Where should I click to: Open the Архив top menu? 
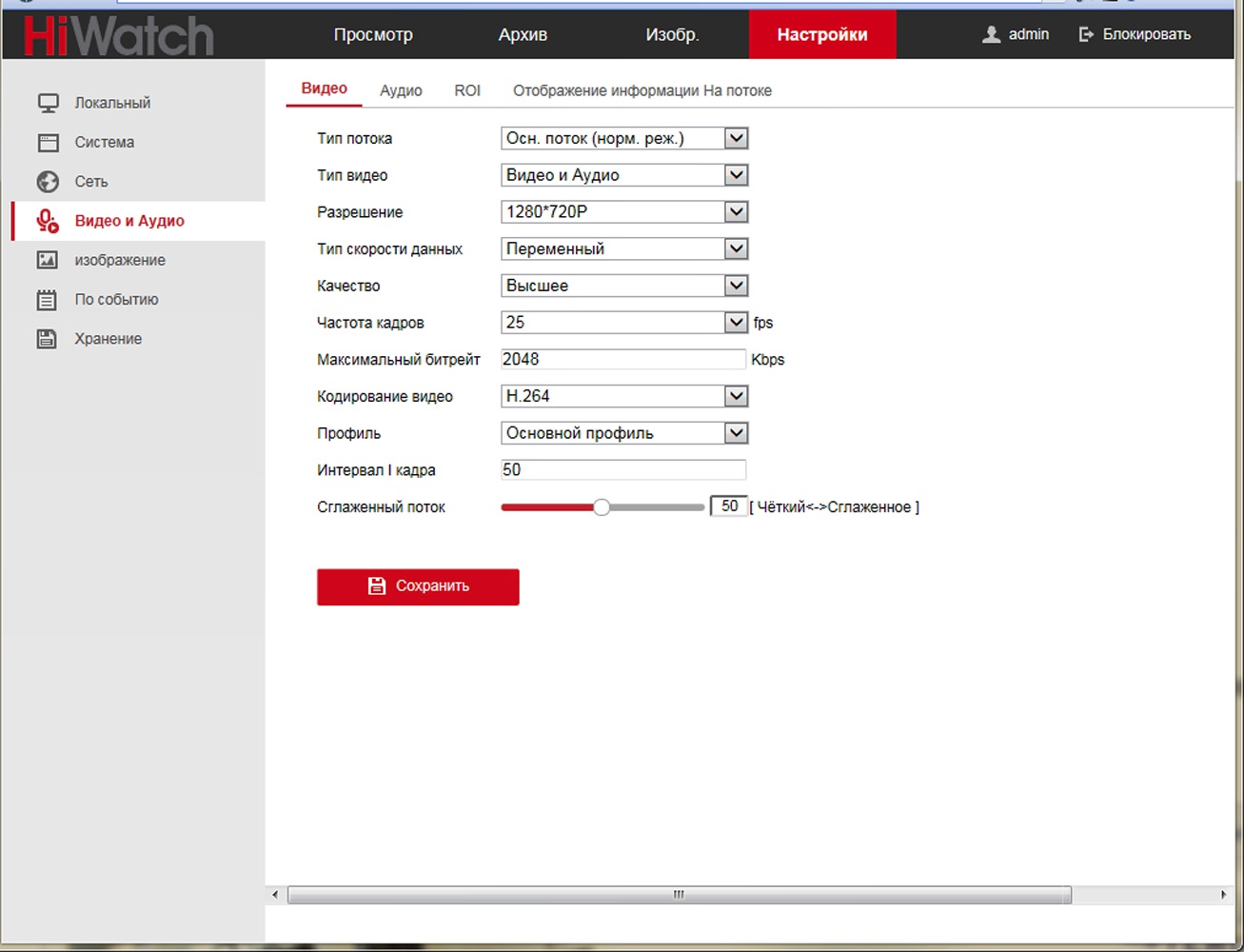[523, 34]
